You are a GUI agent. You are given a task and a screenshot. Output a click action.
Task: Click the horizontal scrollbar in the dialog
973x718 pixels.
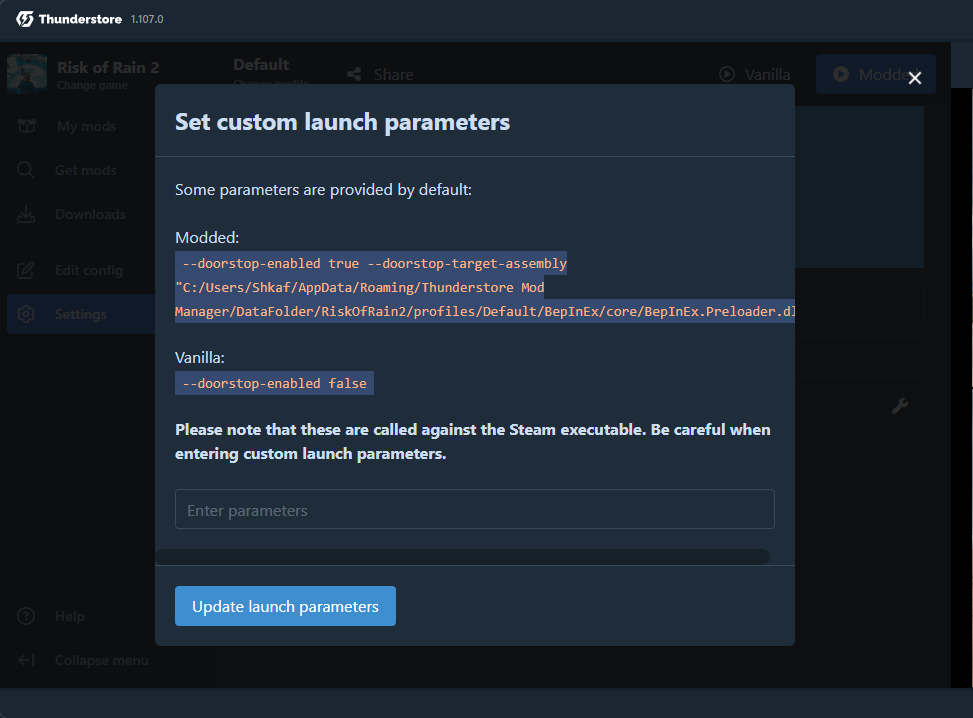pyautogui.click(x=463, y=557)
